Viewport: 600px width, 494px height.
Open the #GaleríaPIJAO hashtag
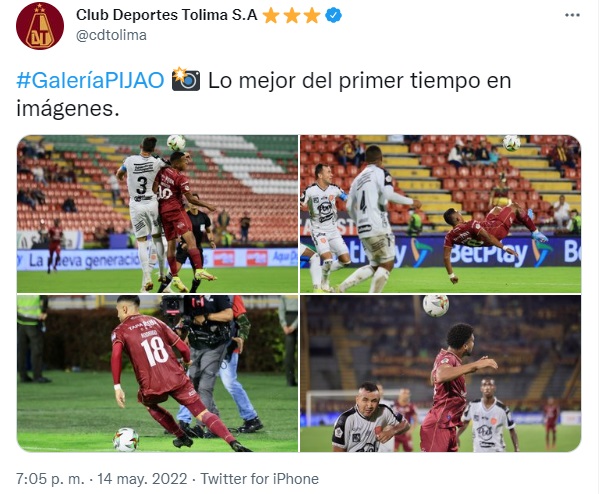point(90,81)
